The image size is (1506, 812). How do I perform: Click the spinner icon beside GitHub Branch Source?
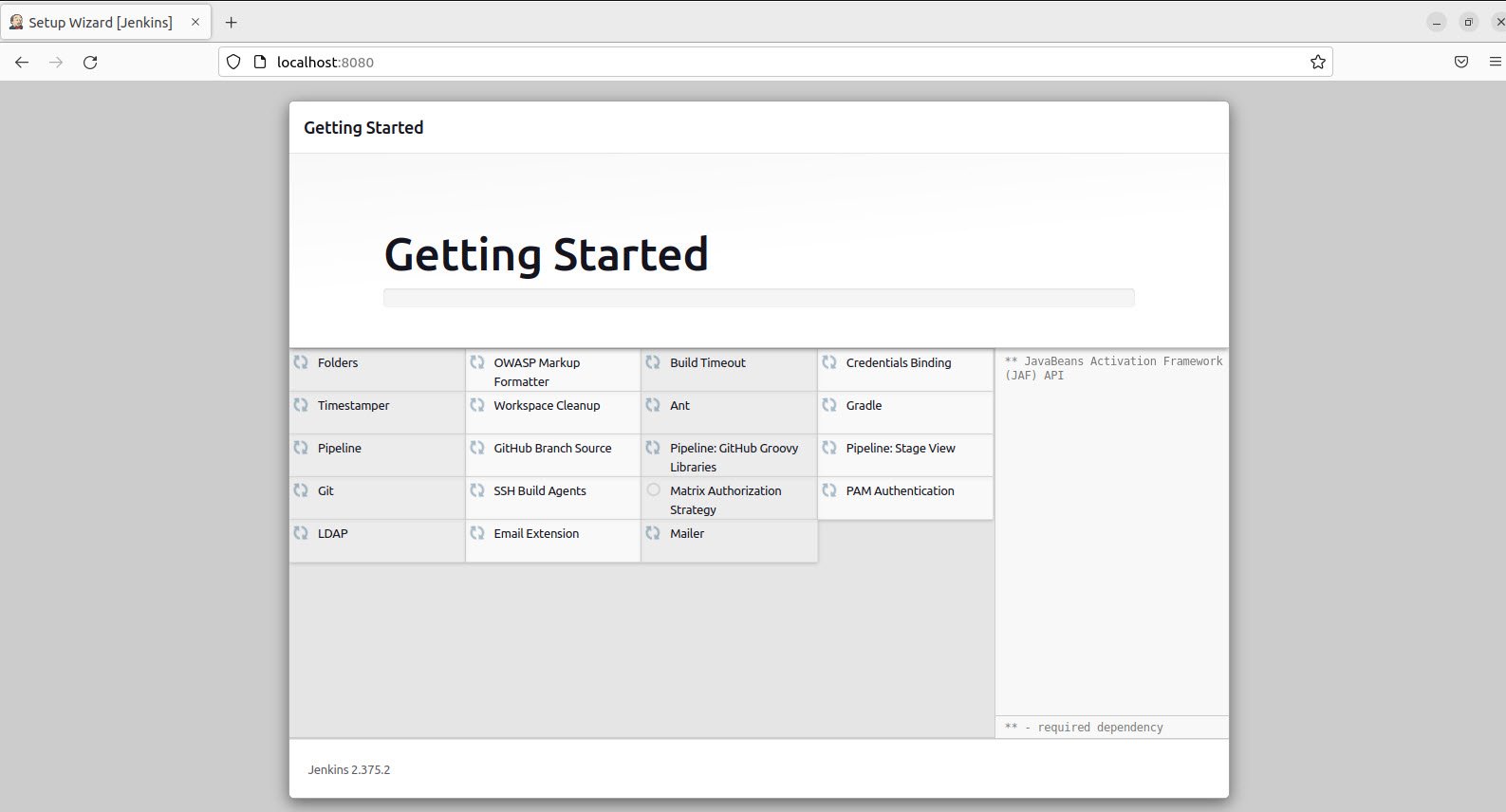[x=477, y=448]
